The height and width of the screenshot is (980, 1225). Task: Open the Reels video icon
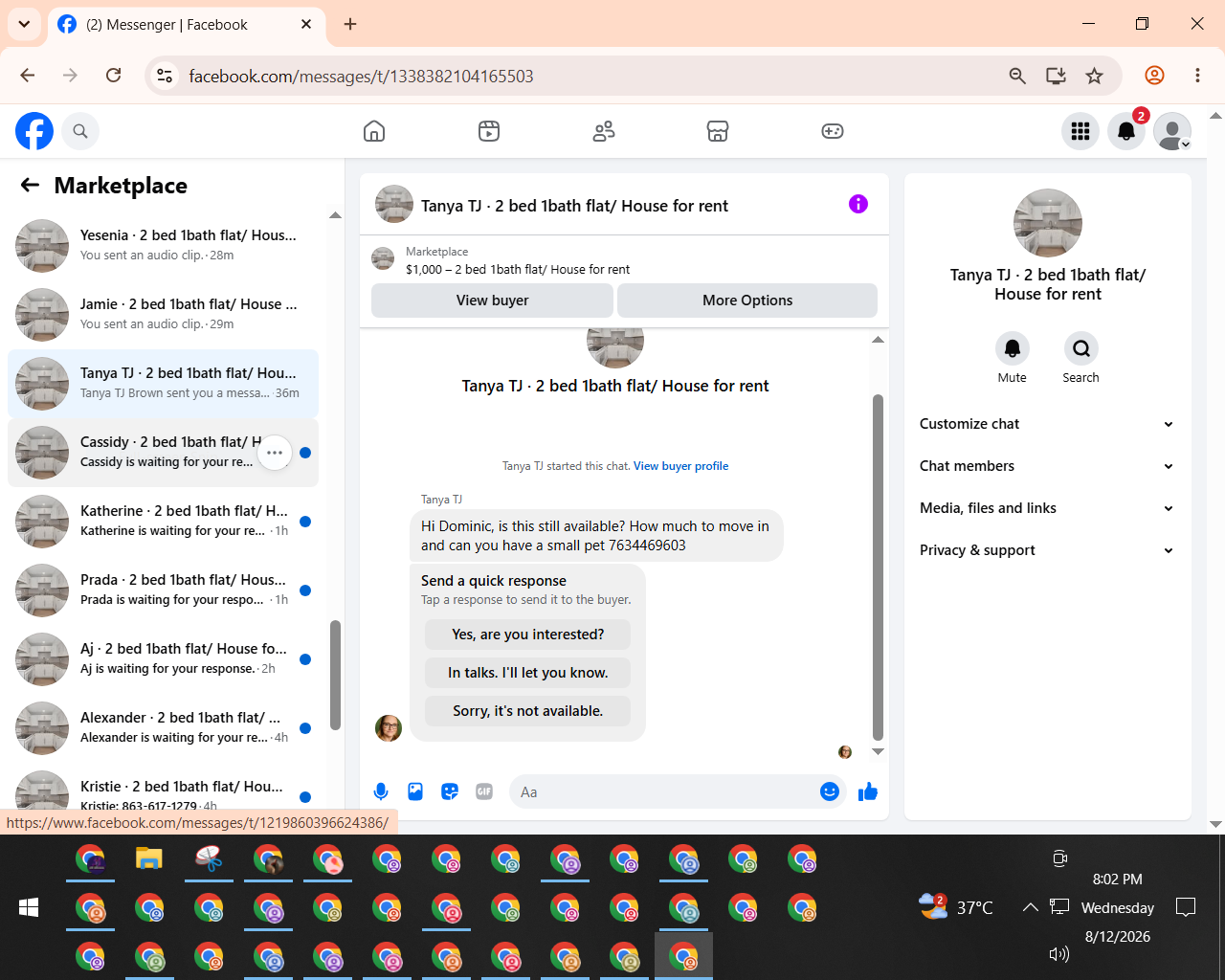(489, 131)
